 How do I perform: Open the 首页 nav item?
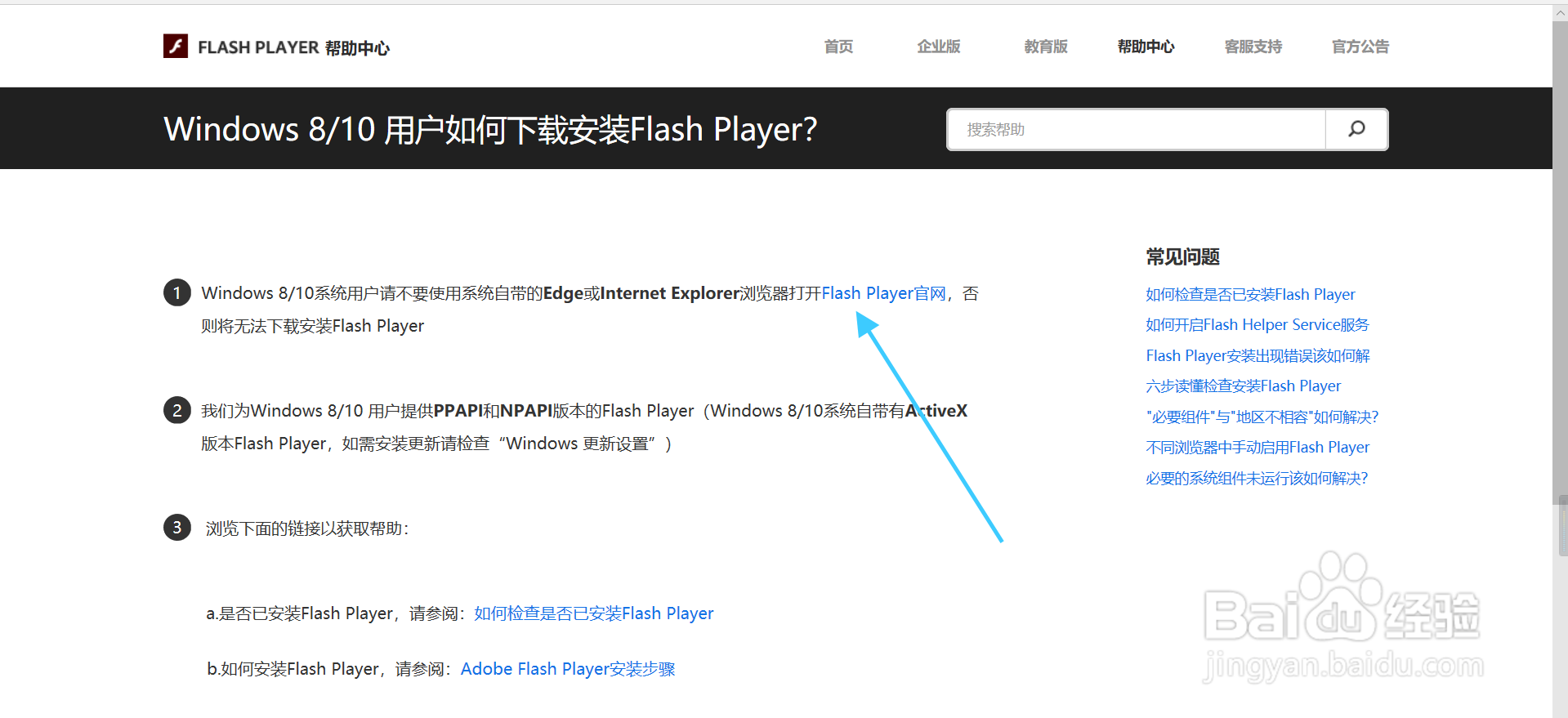click(838, 47)
